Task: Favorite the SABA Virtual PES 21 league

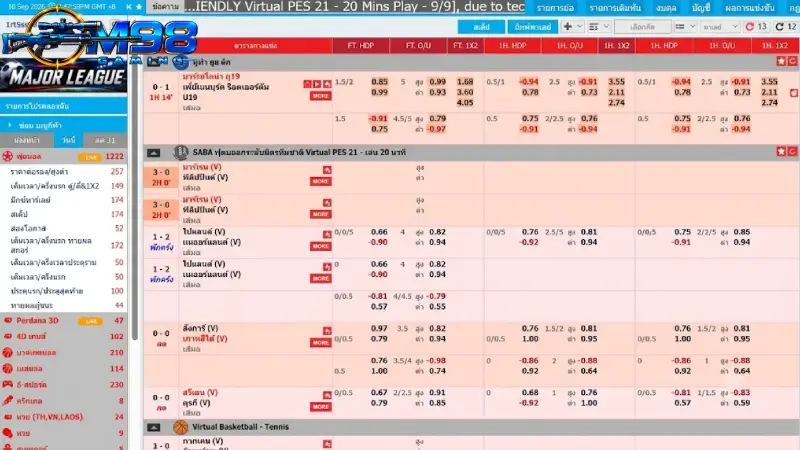Action: (781, 152)
